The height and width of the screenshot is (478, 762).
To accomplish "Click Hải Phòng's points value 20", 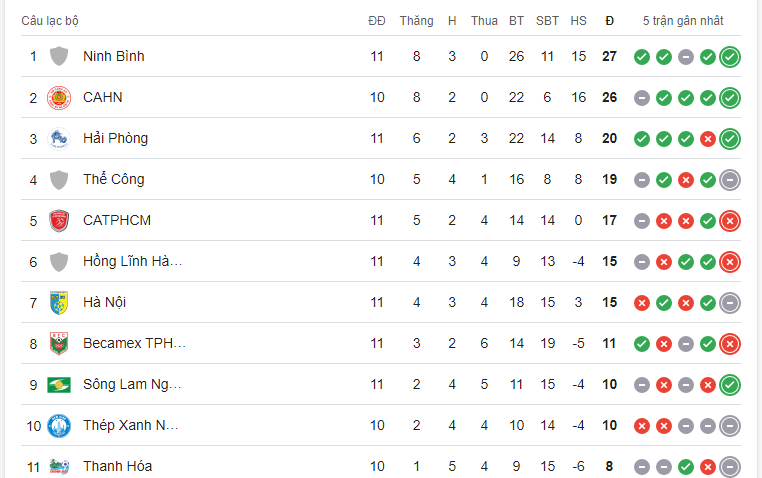I will click(609, 138).
